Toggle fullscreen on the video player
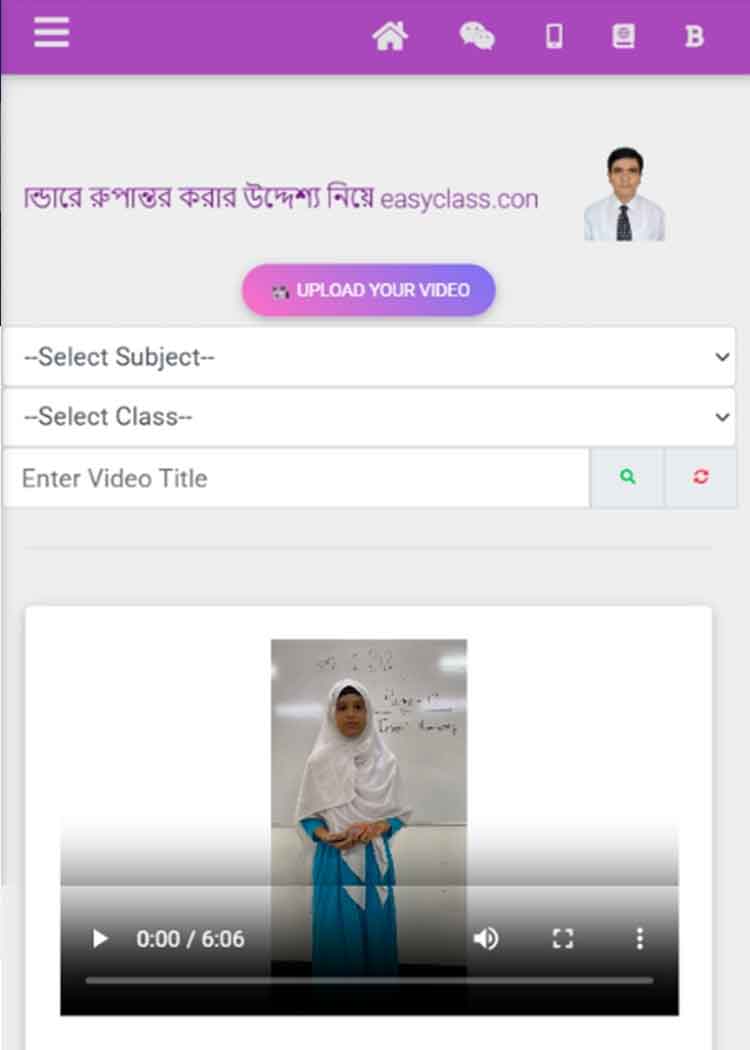Viewport: 750px width, 1050px height. click(x=562, y=939)
